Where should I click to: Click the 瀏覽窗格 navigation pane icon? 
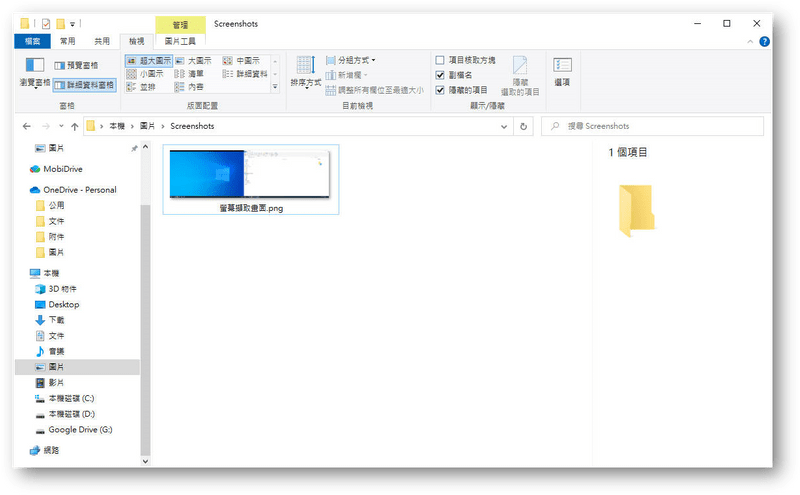click(34, 70)
